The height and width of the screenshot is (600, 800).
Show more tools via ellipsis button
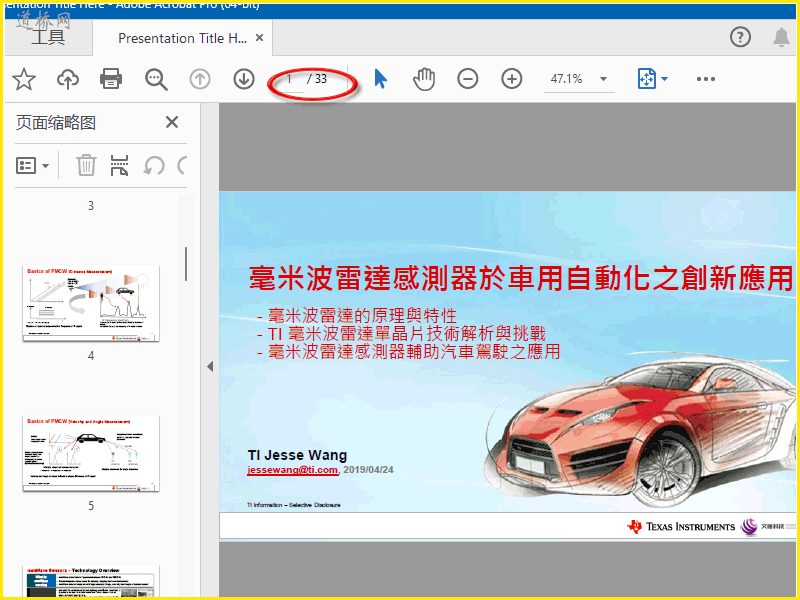tap(706, 79)
